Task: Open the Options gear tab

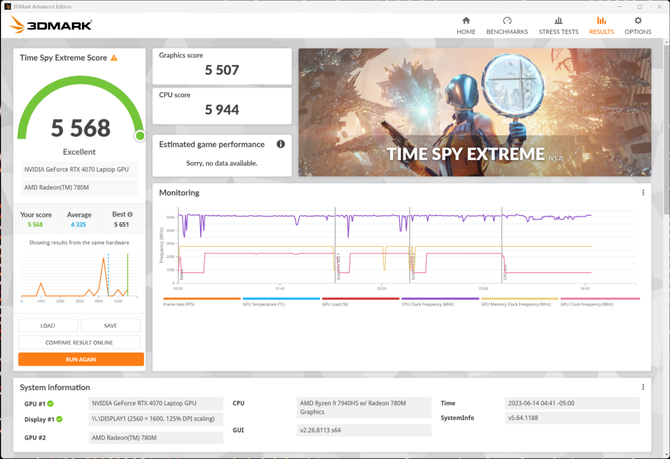Action: click(638, 26)
